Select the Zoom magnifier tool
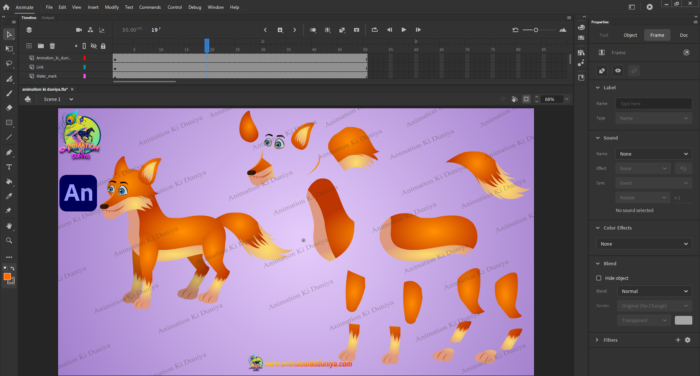Image resolution: width=700 pixels, height=376 pixels. [x=9, y=240]
